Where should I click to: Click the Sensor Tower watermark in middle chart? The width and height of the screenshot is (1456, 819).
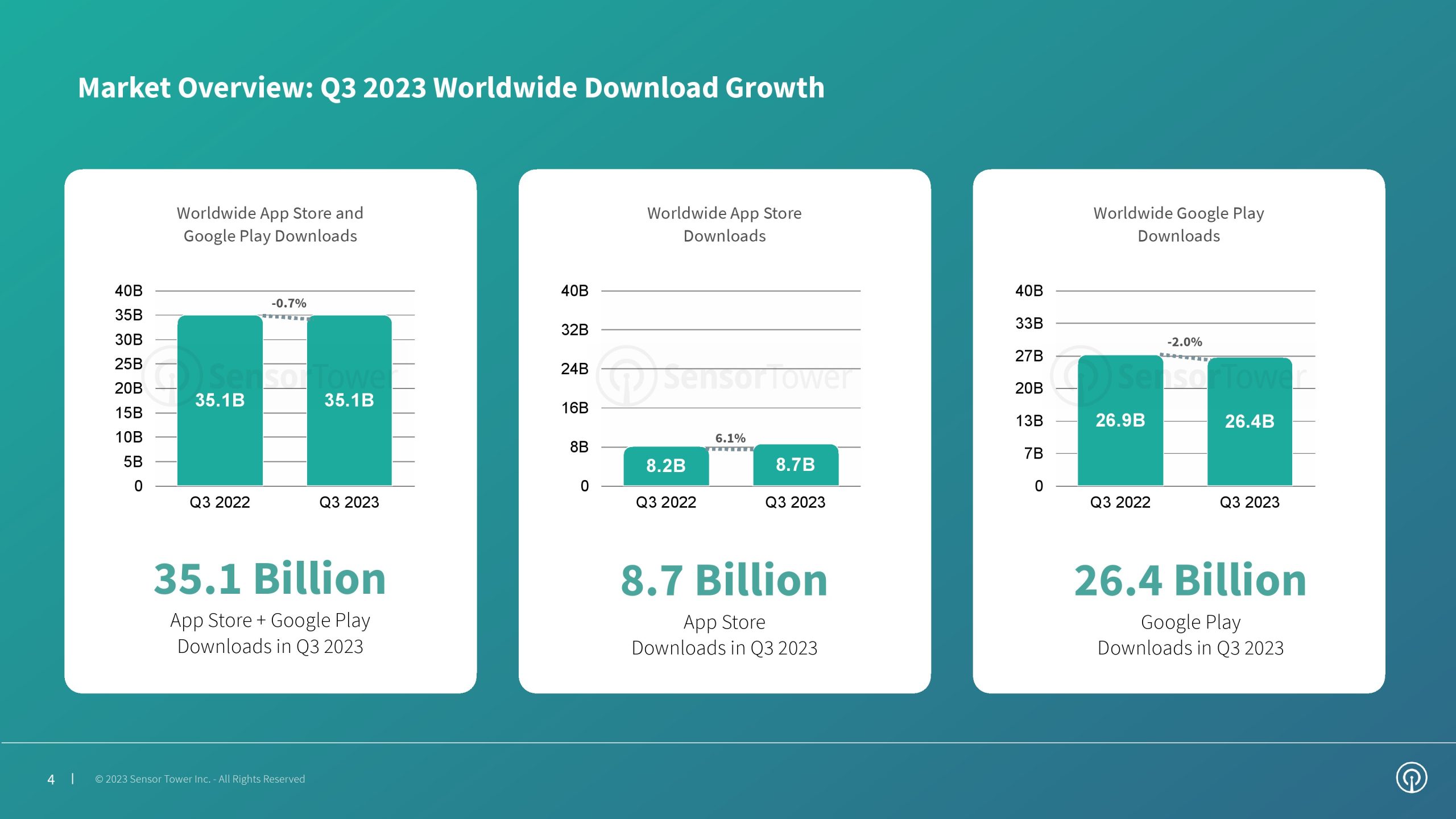point(724,377)
